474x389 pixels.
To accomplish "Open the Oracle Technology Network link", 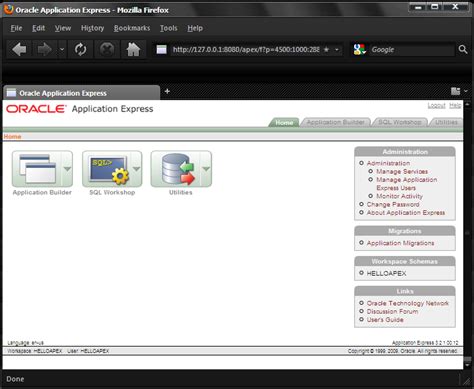I will pyautogui.click(x=408, y=303).
